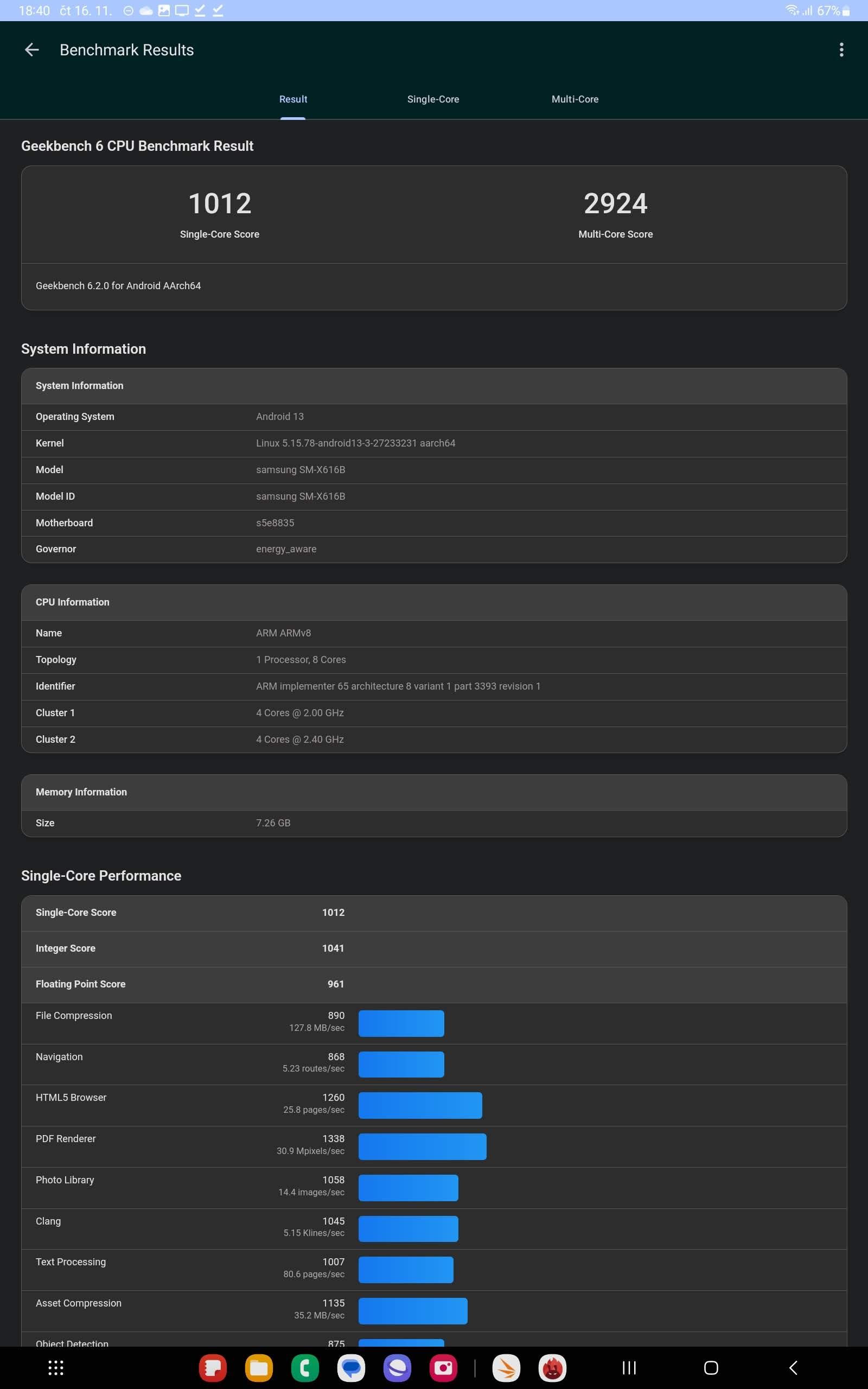Switch to the Single-Core tab
This screenshot has height=1389, width=868.
433,99
